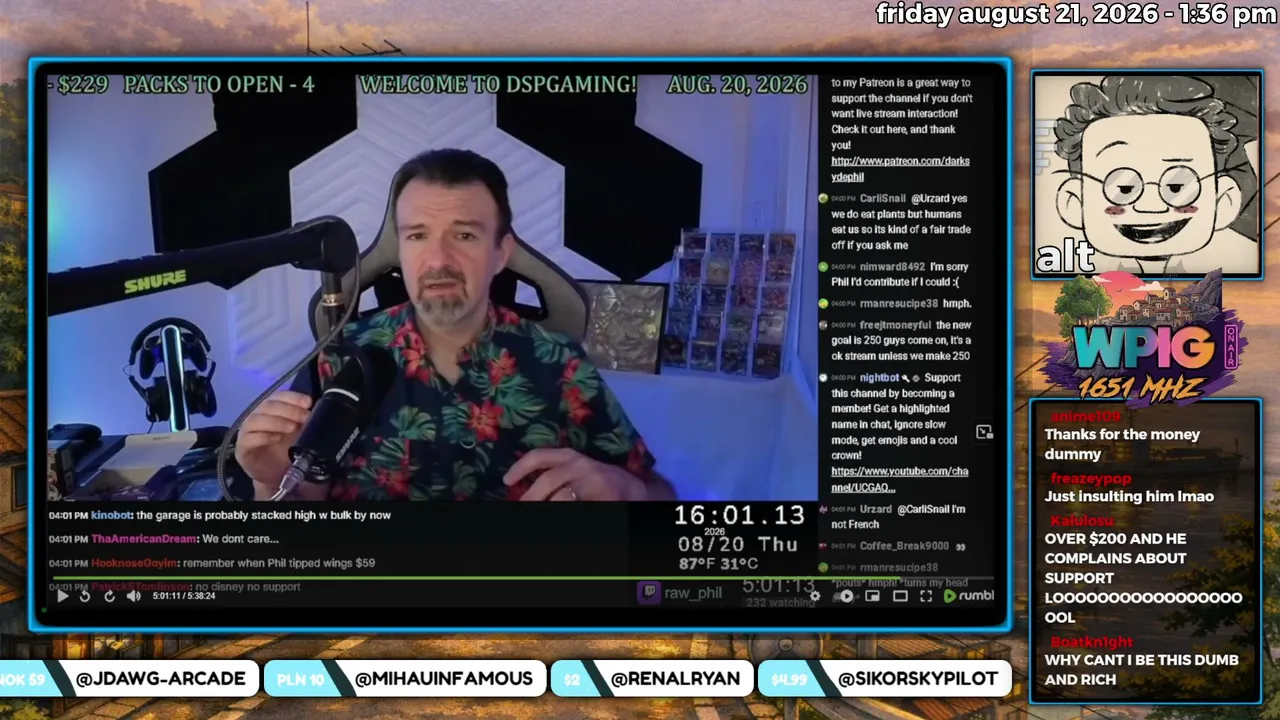Click the kinobot username in overlay chat
Image resolution: width=1280 pixels, height=720 pixels.
(x=111, y=515)
